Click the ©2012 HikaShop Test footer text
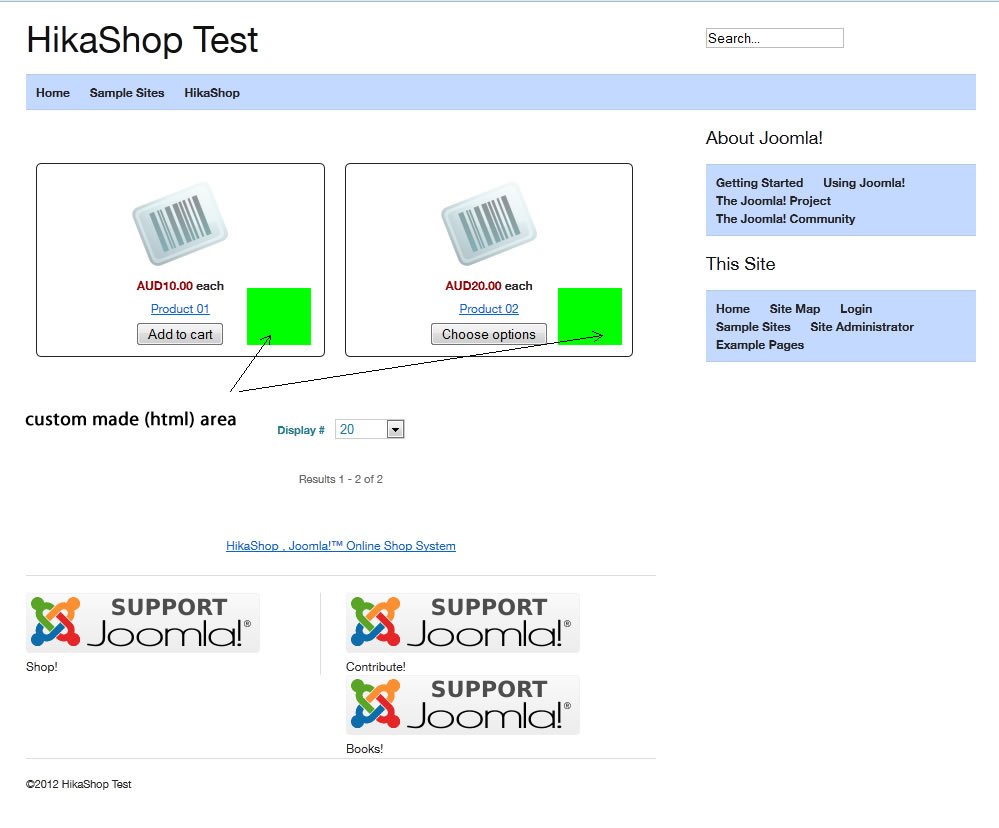999x828 pixels. [x=79, y=784]
